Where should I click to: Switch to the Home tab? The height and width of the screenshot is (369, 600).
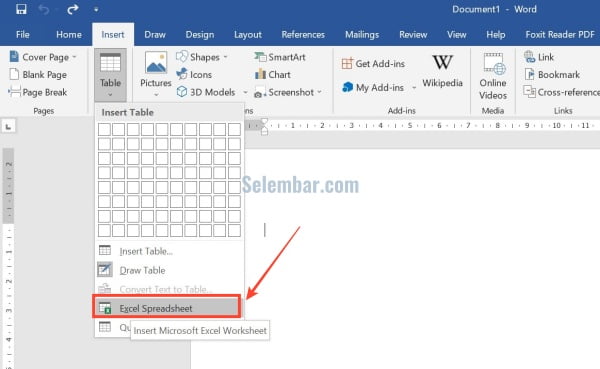pyautogui.click(x=69, y=34)
